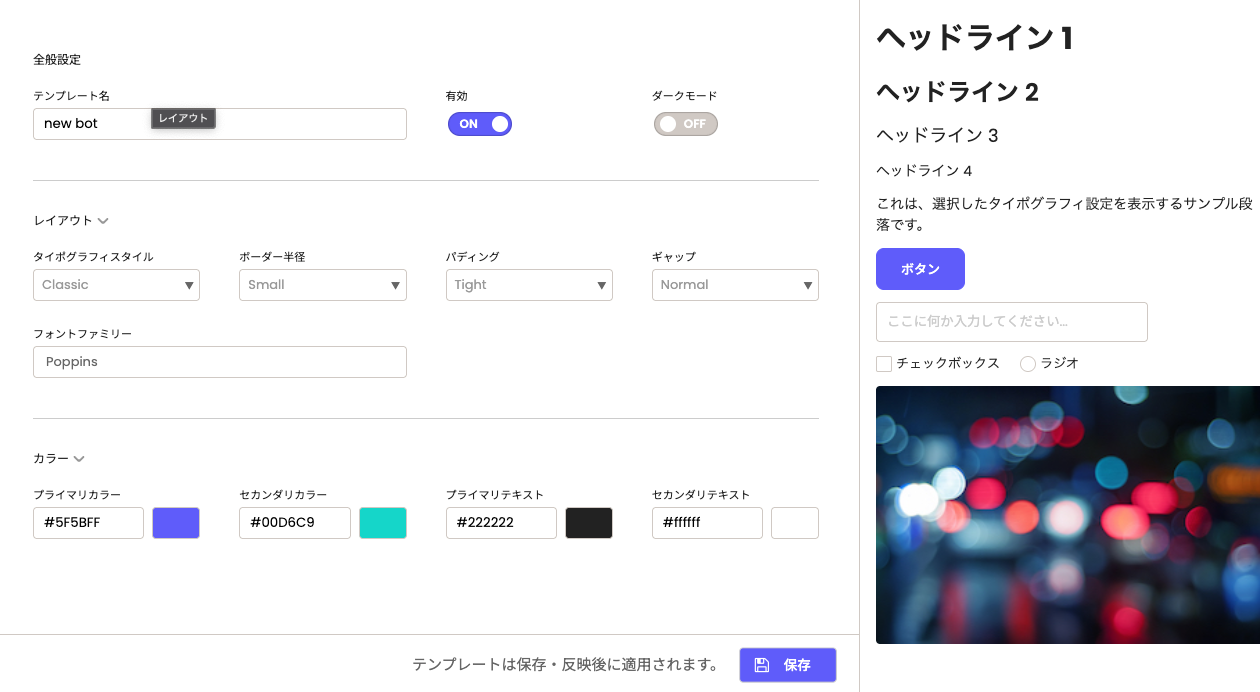
Task: Open the ギャップ dropdown
Action: pyautogui.click(x=735, y=285)
